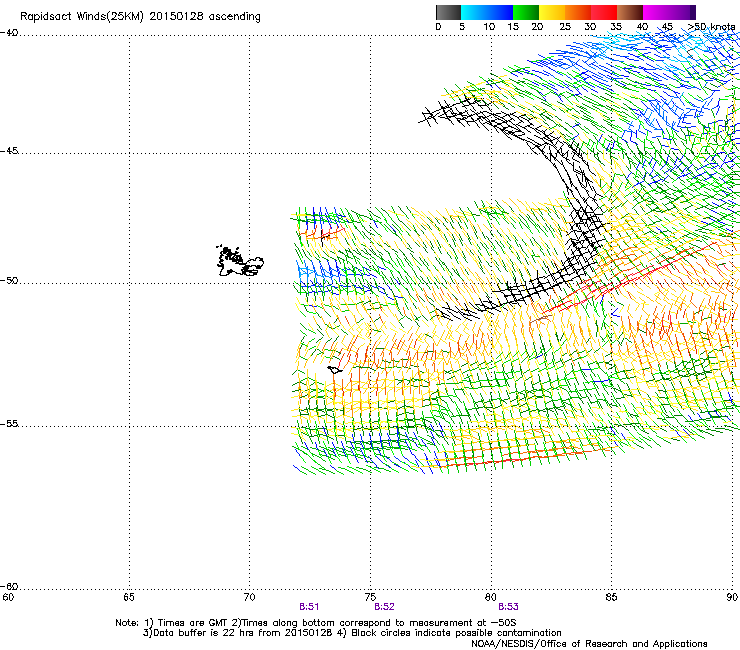Click the green 15-20 knots legend swatch
This screenshot has height=650, width=740.
point(526,12)
